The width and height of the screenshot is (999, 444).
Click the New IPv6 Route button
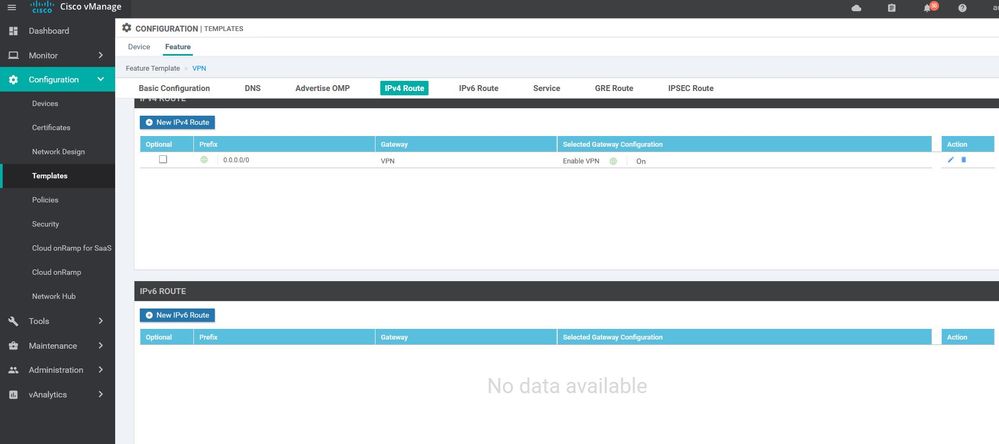pos(177,315)
